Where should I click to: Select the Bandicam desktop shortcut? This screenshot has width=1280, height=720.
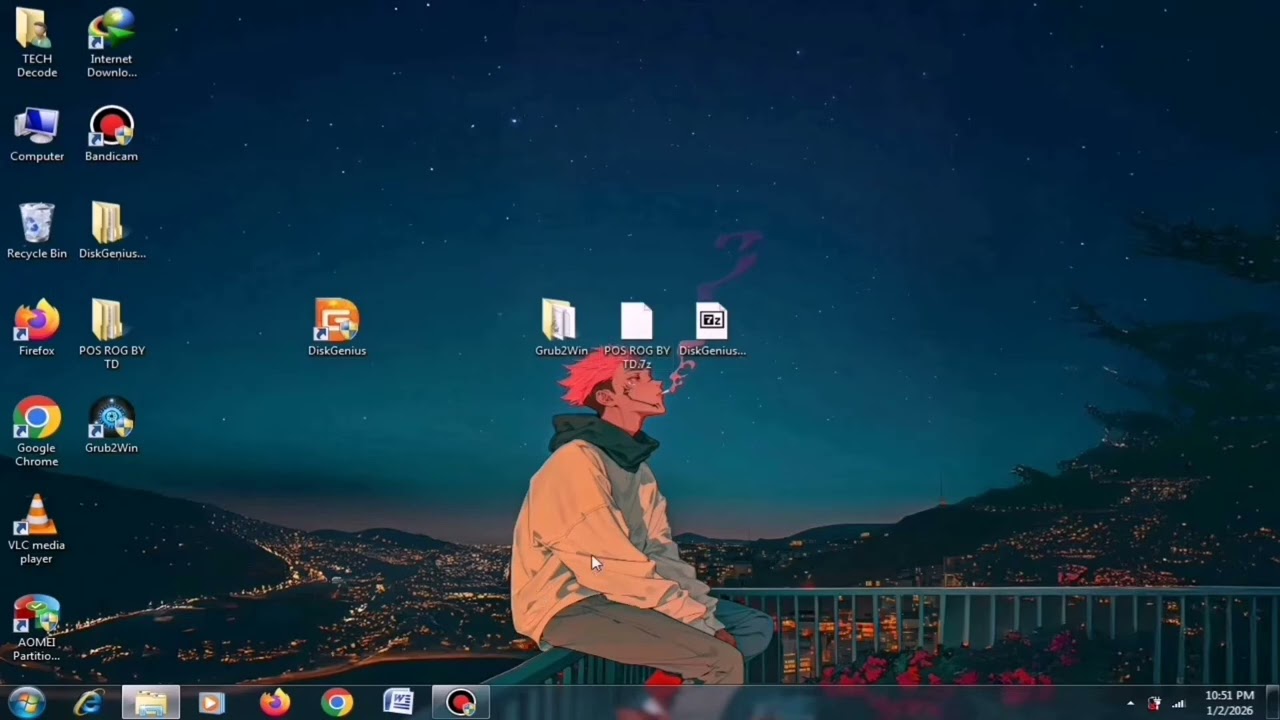[x=111, y=134]
